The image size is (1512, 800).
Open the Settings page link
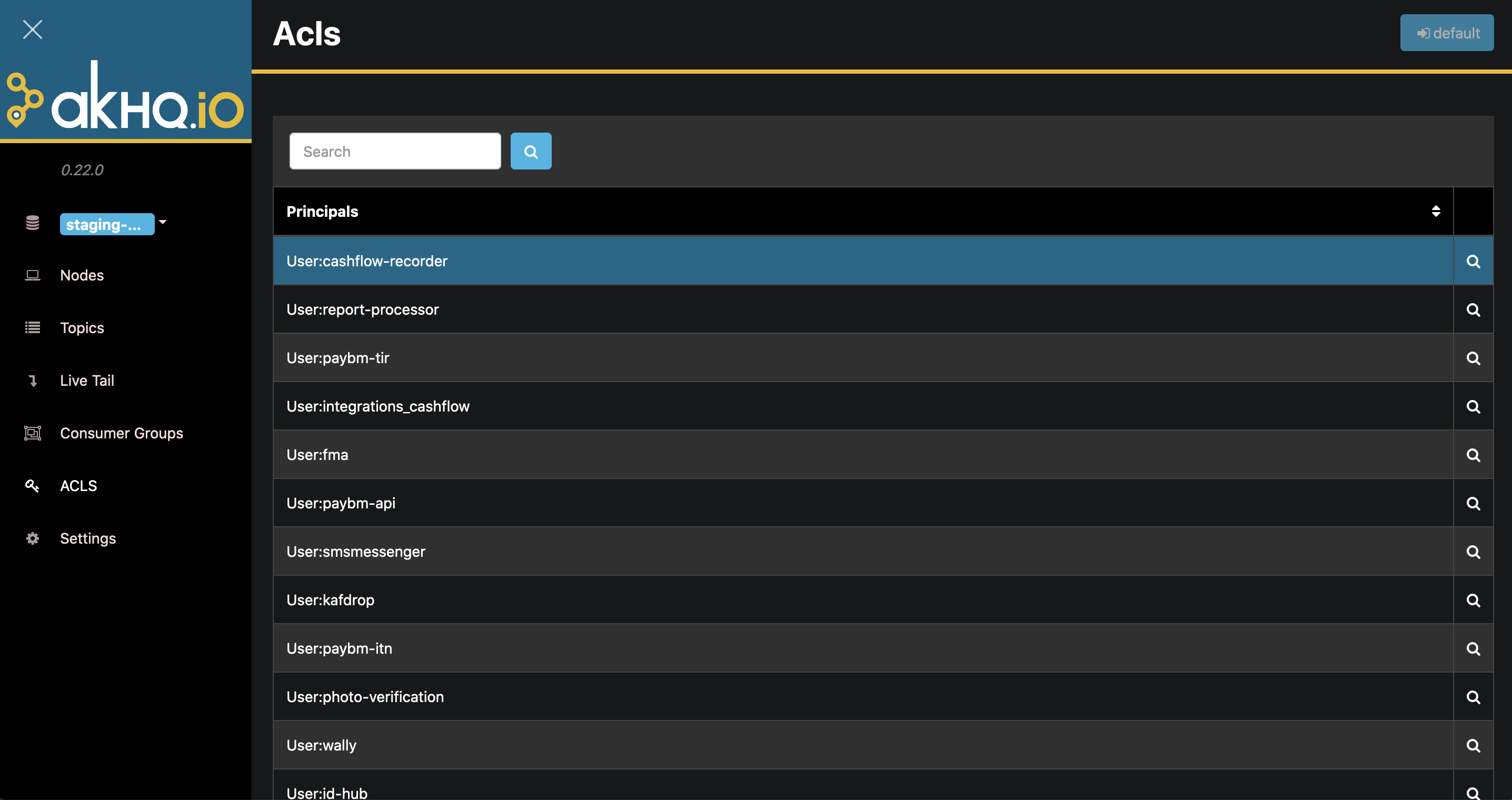click(x=87, y=538)
